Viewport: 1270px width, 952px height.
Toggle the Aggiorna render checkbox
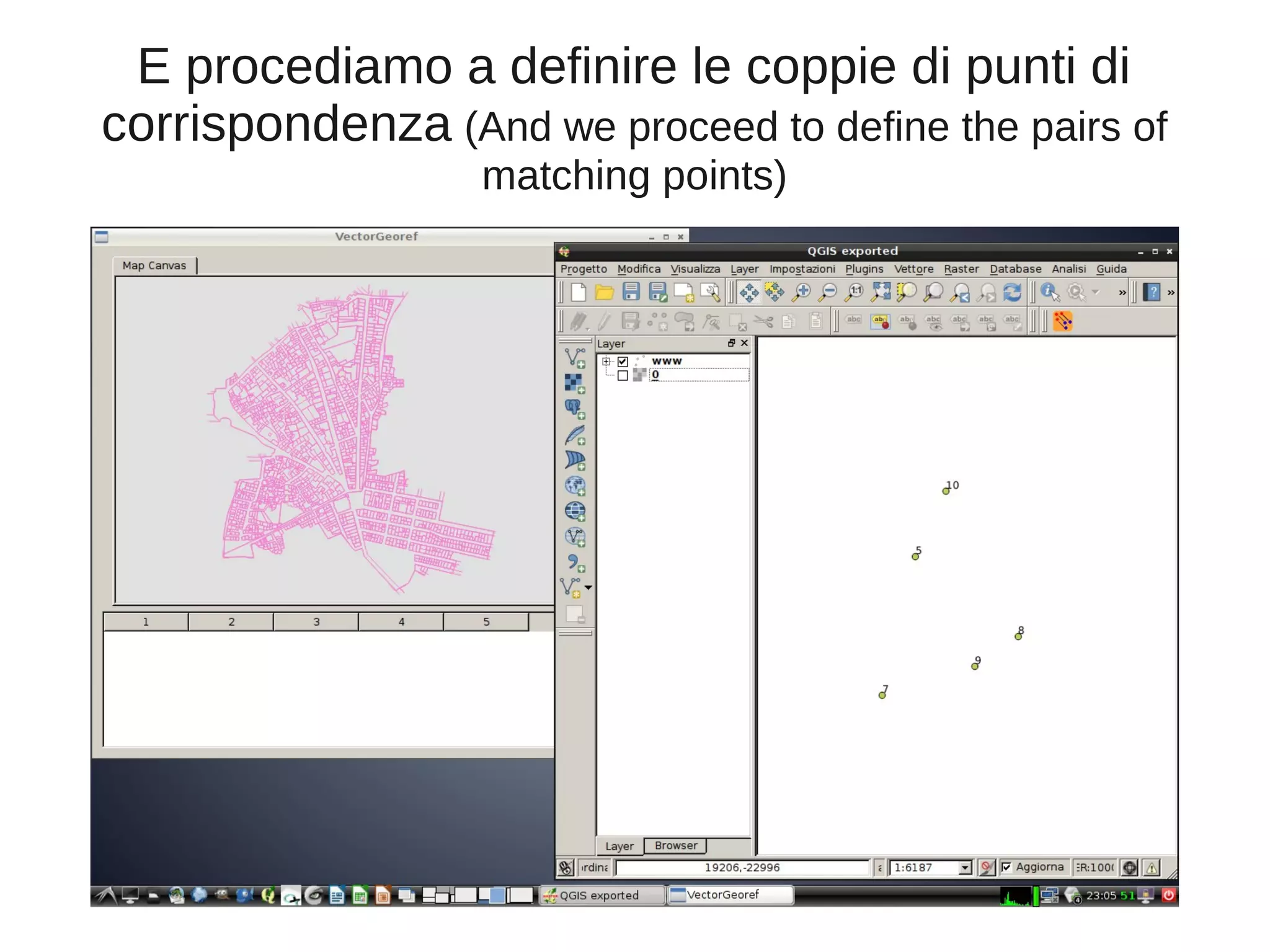[1006, 867]
